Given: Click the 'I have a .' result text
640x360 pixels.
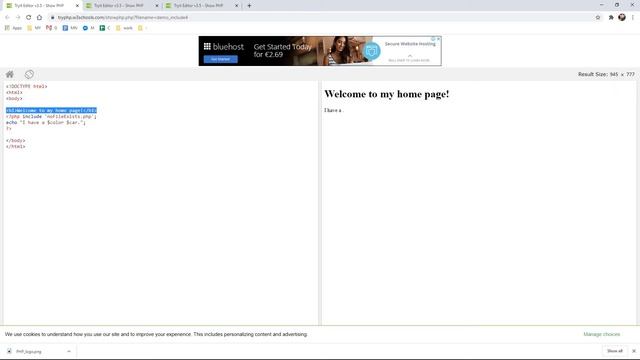Looking at the screenshot, I should point(334,110).
